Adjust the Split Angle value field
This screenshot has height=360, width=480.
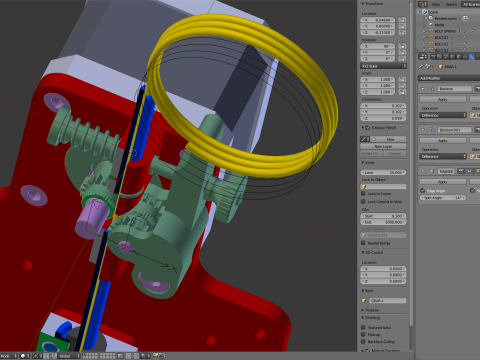443,198
